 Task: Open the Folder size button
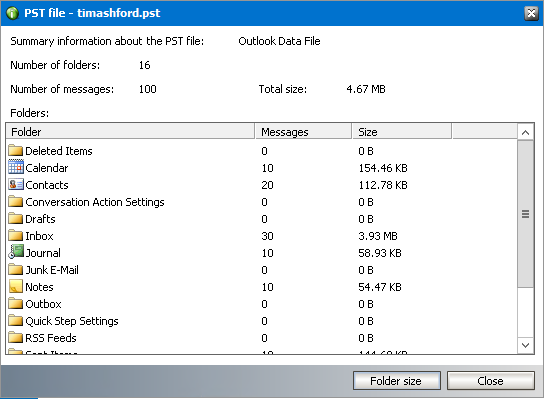click(x=397, y=381)
